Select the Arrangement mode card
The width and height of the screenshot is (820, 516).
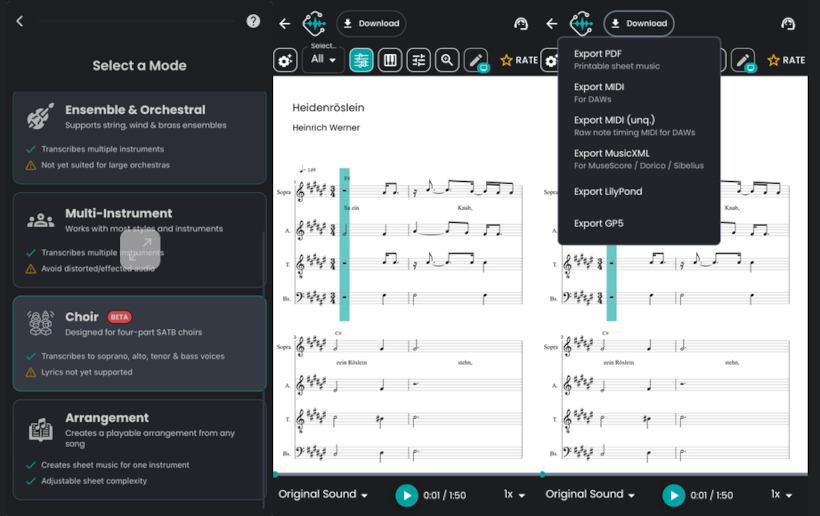click(140, 450)
